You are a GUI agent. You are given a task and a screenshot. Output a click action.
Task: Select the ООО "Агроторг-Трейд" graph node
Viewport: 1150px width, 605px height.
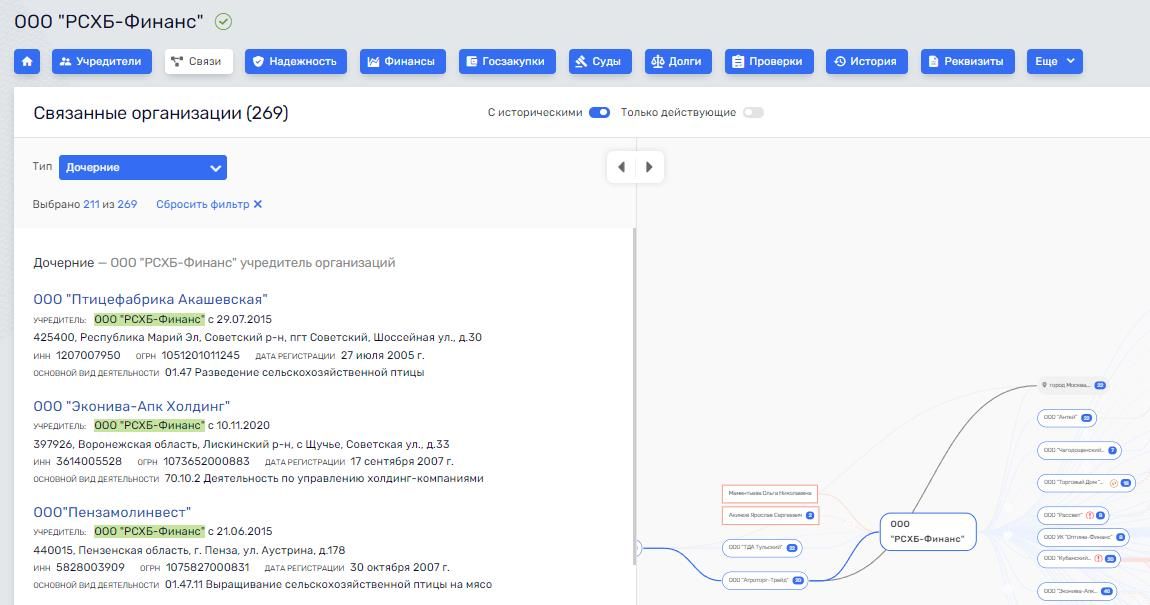coord(765,580)
